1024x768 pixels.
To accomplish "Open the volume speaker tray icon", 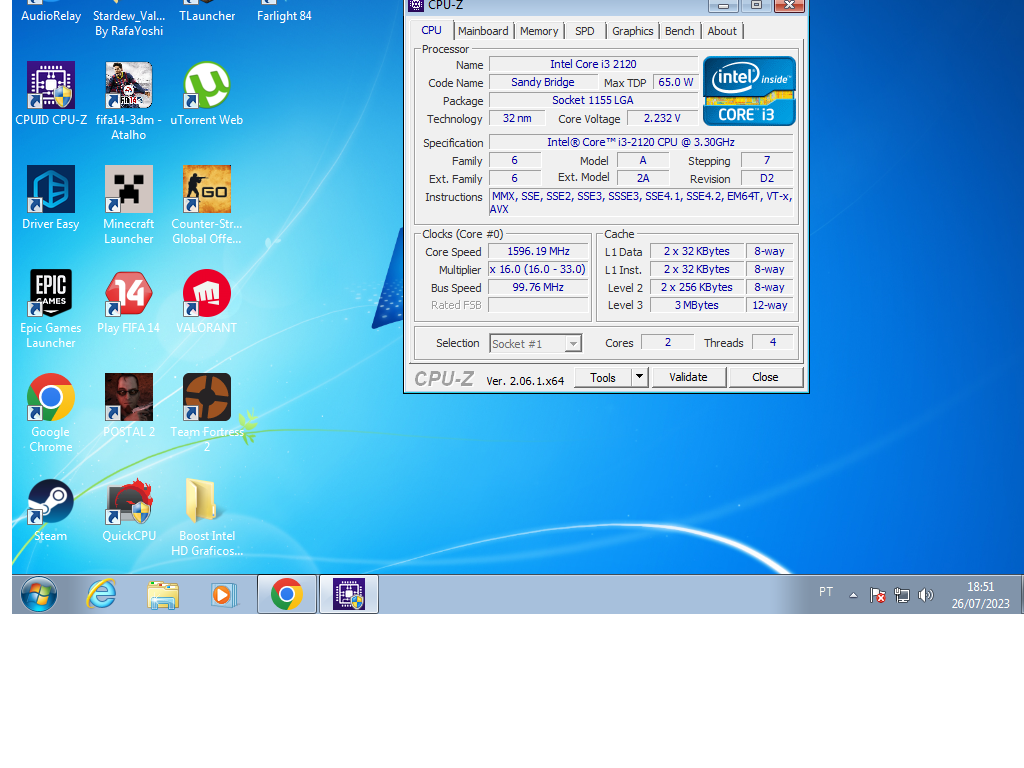I will point(925,595).
